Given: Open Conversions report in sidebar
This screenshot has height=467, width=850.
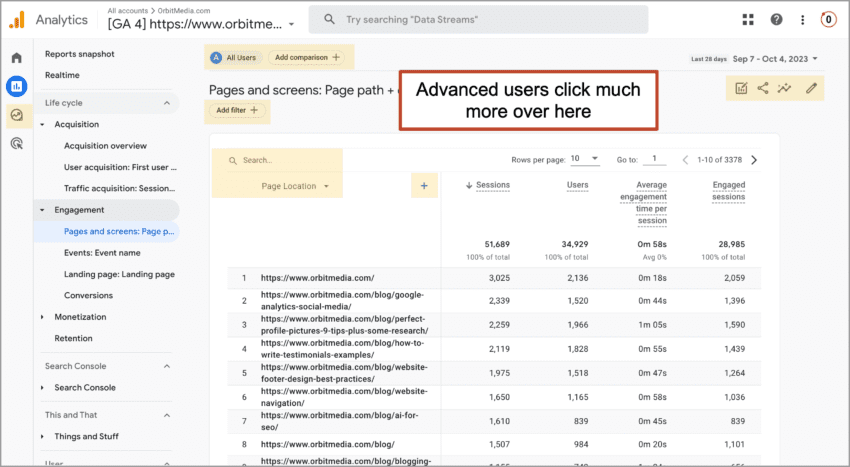Looking at the screenshot, I should click(88, 296).
